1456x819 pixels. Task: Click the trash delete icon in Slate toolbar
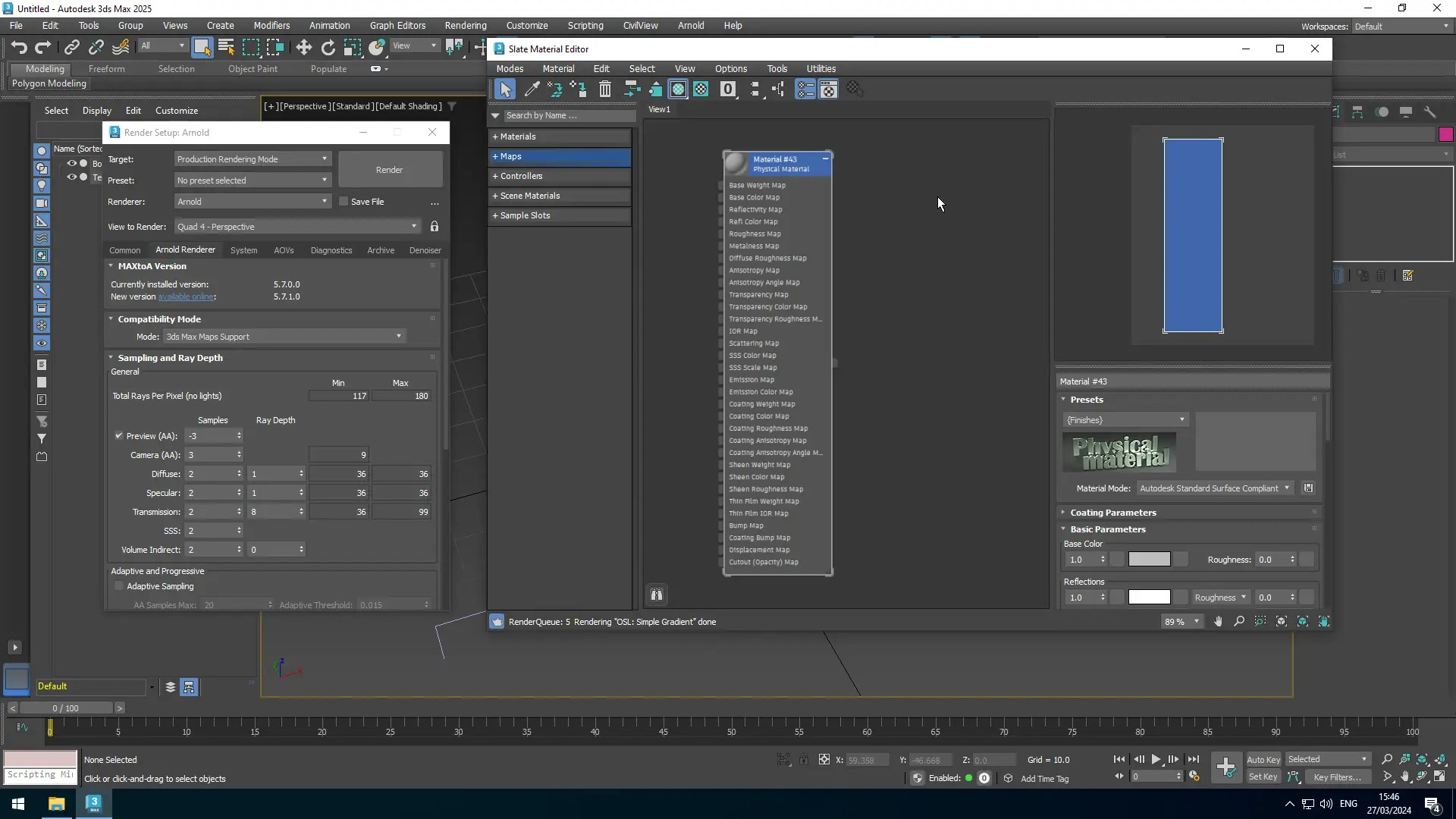[x=604, y=89]
